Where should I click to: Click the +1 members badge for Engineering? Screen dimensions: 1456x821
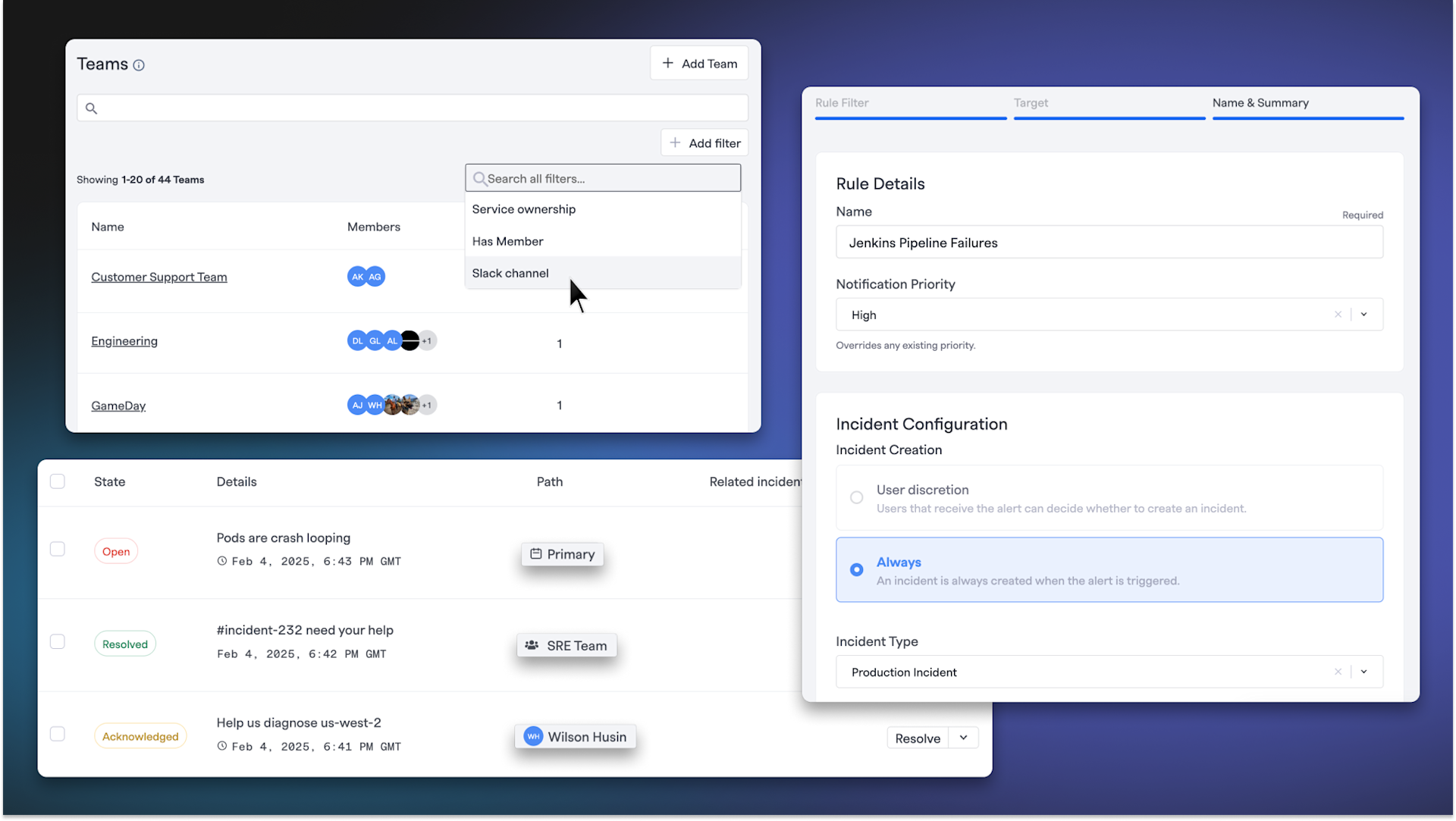pos(428,341)
